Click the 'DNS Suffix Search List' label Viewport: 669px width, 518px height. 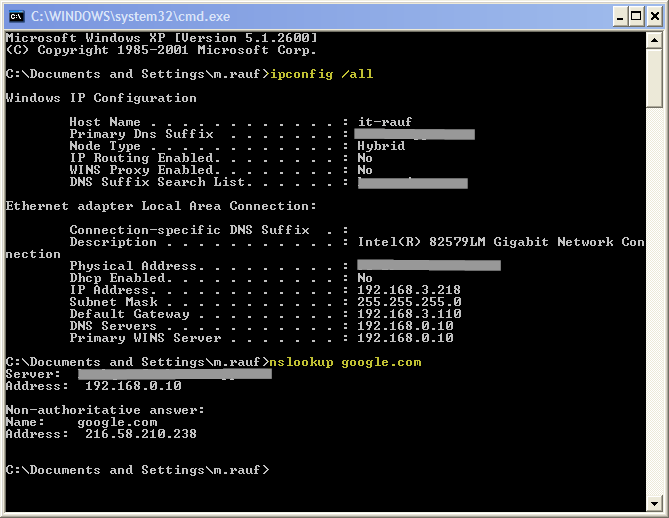click(158, 182)
